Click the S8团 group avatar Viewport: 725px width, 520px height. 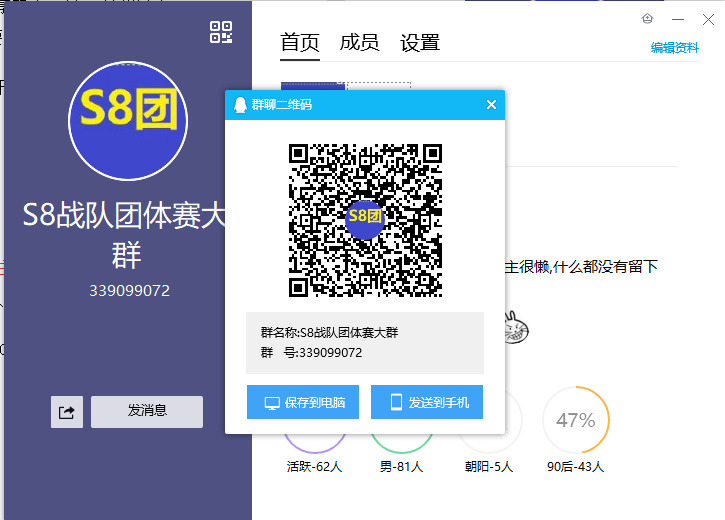tap(128, 120)
